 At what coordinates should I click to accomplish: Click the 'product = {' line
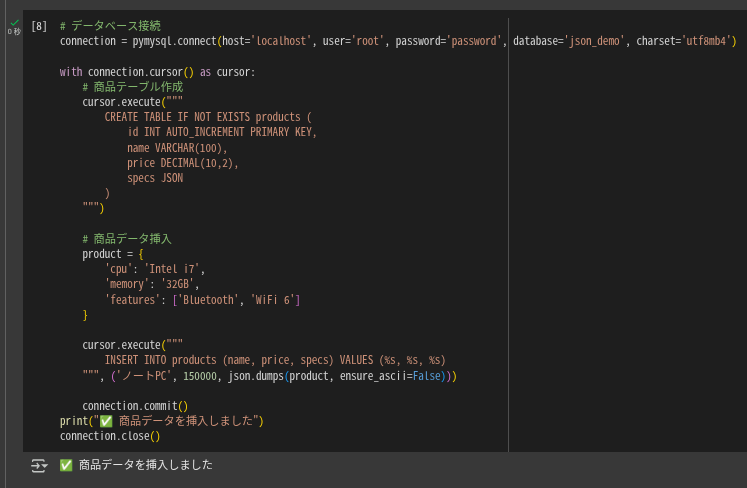pyautogui.click(x=112, y=254)
